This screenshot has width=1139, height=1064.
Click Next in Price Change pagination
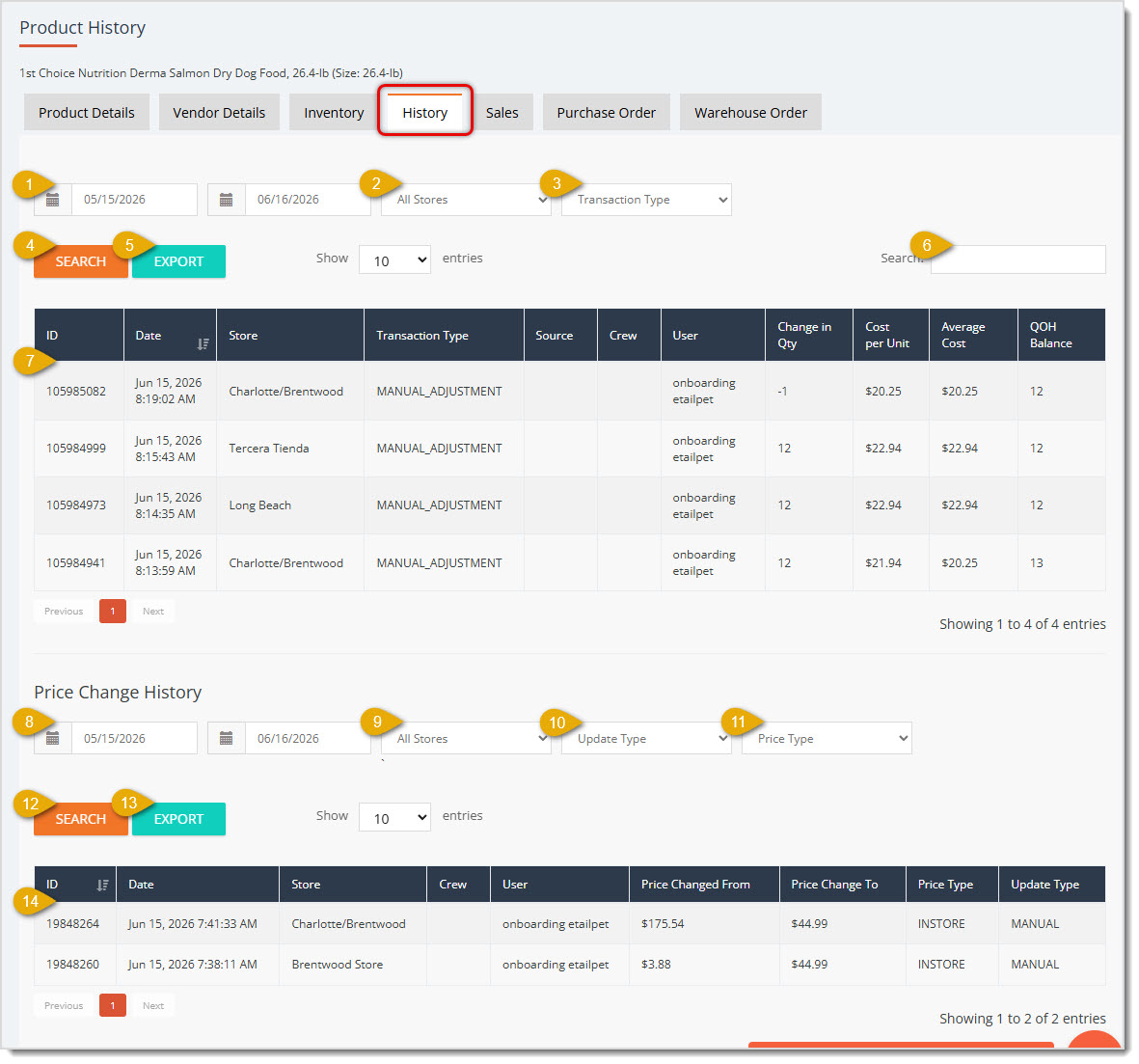click(153, 1006)
